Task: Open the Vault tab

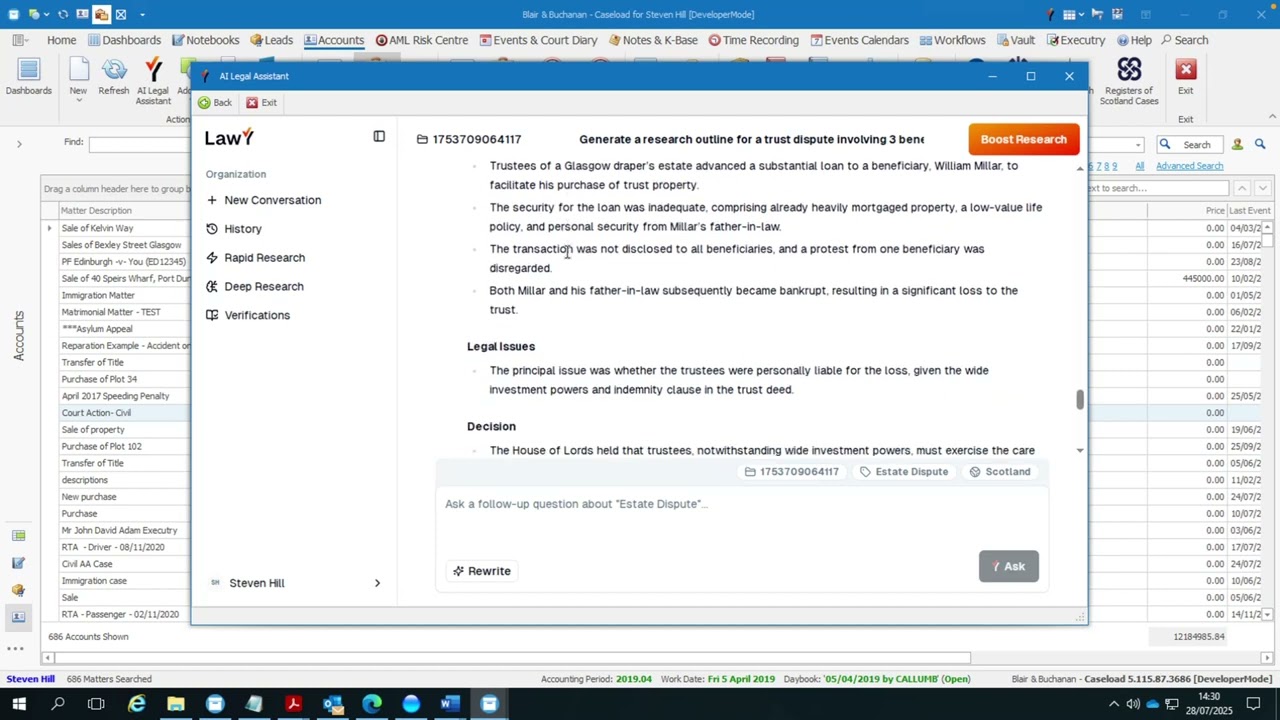Action: (x=1014, y=40)
